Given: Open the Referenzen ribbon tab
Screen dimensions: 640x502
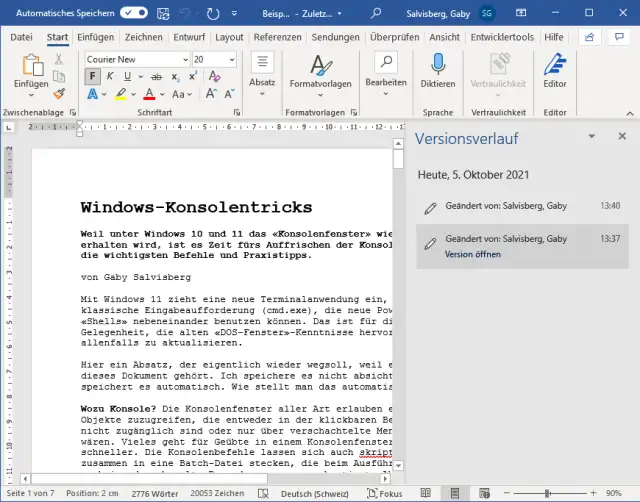Looking at the screenshot, I should coord(277,37).
